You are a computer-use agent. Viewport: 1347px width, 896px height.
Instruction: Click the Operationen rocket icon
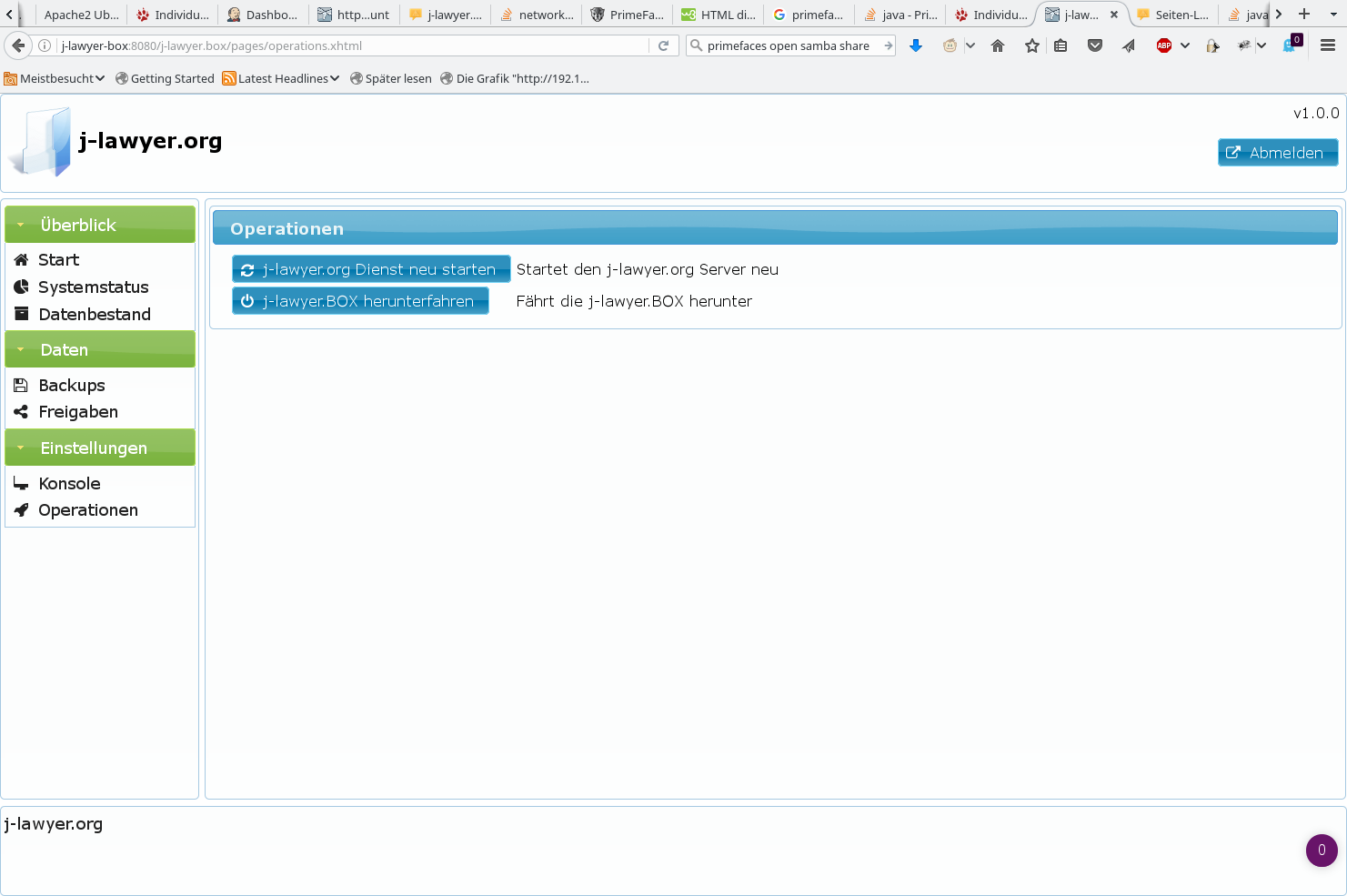point(21,510)
